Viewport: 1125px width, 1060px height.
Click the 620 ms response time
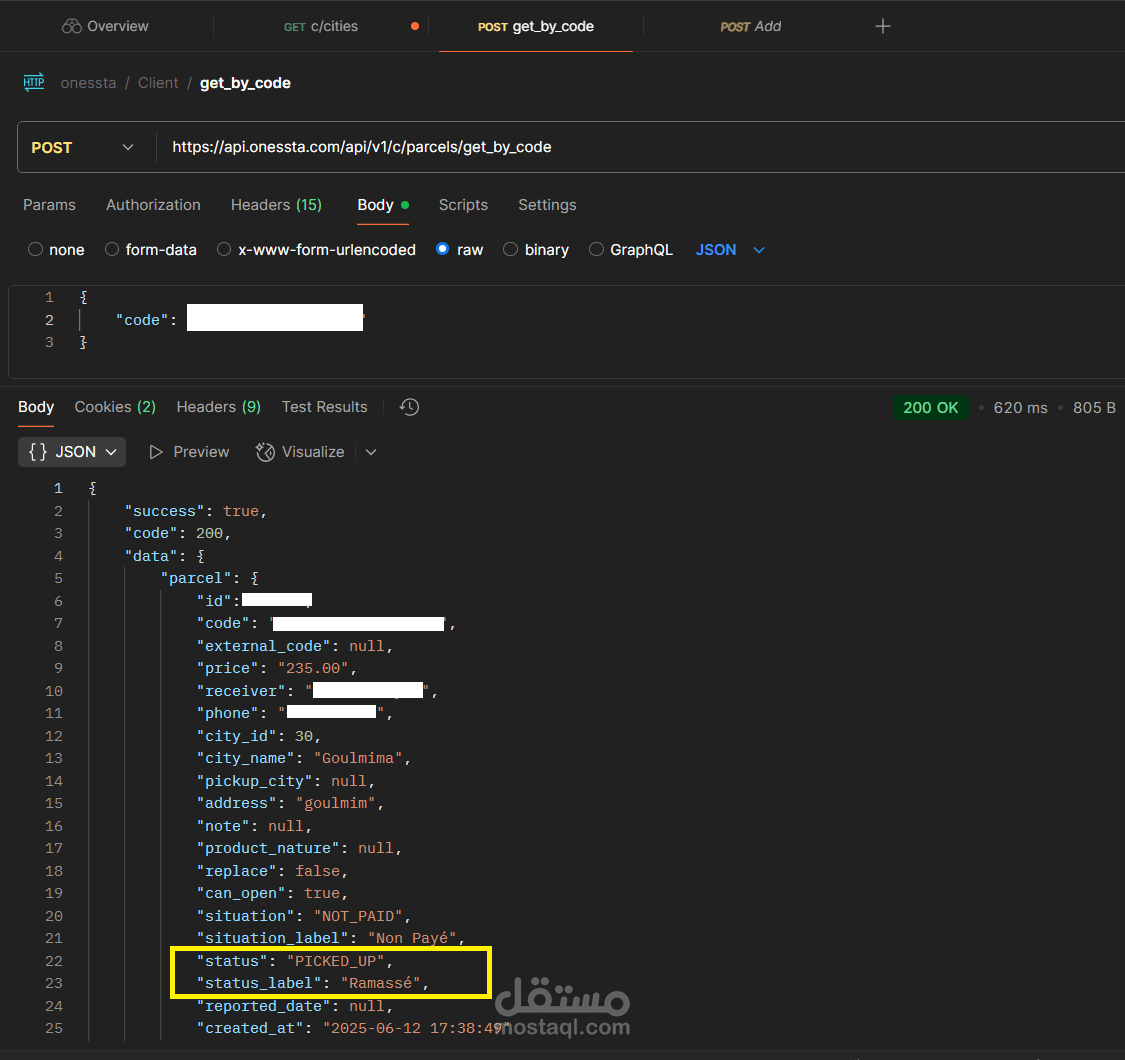[x=1020, y=408]
